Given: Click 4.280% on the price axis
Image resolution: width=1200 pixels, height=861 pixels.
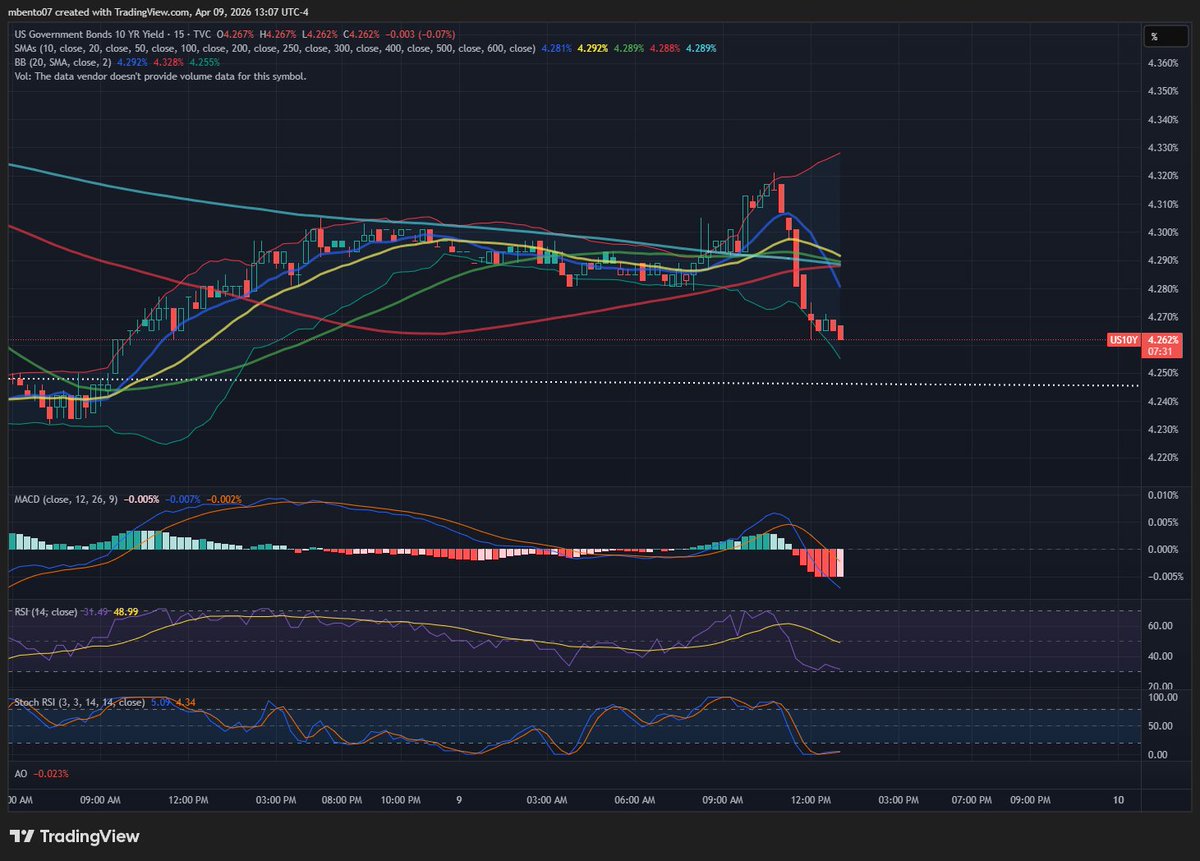Looking at the screenshot, I should point(1164,289).
